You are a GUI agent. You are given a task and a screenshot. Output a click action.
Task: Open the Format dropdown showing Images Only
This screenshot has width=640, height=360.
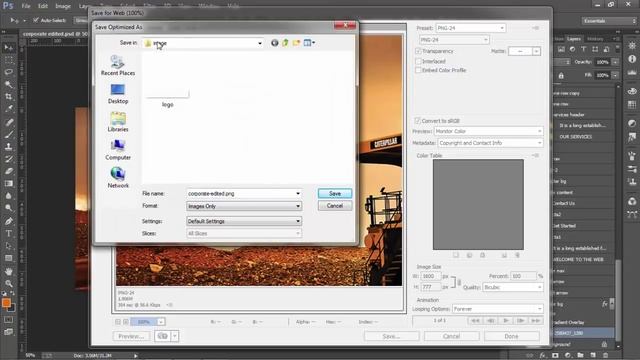click(244, 206)
